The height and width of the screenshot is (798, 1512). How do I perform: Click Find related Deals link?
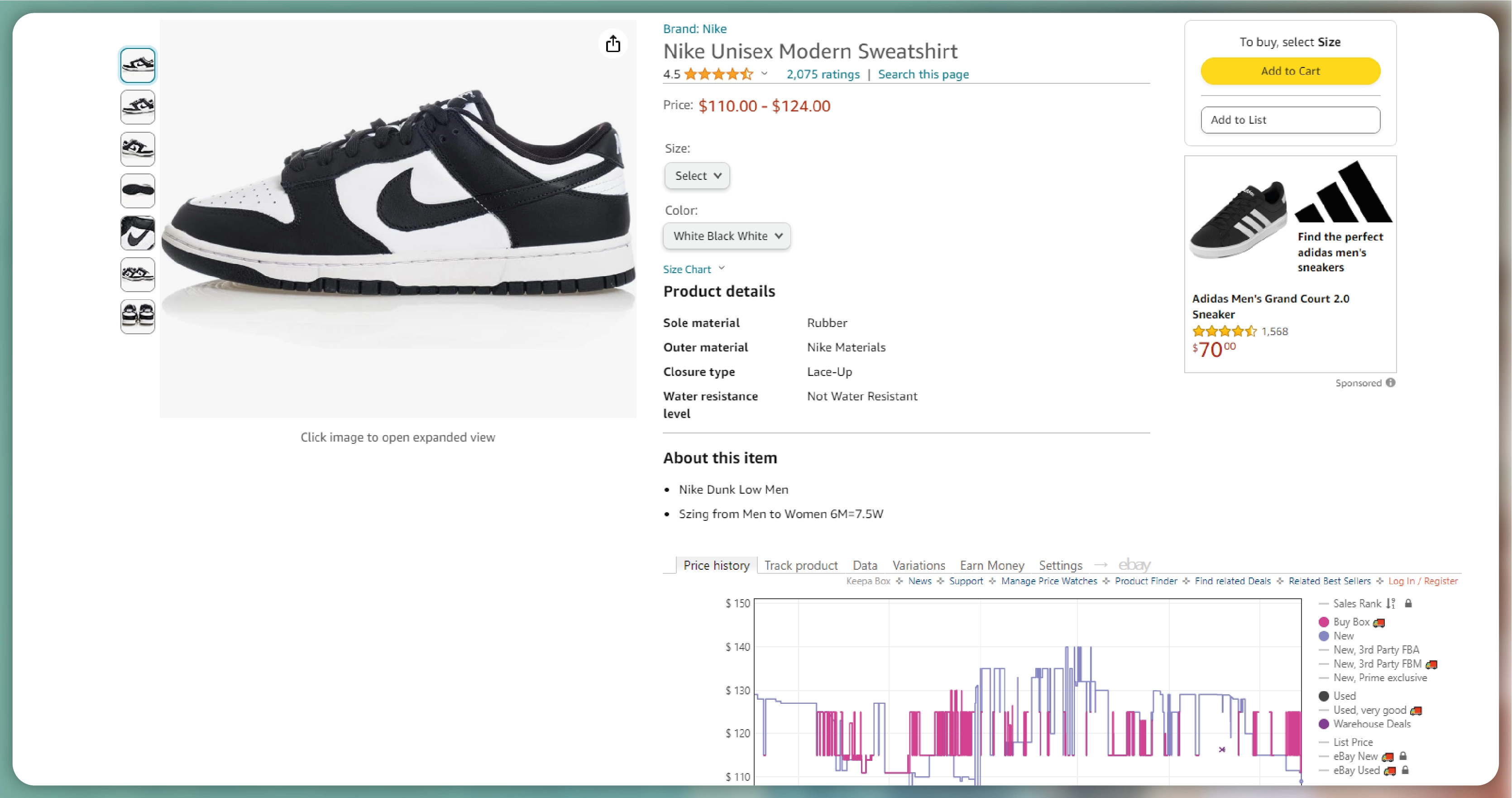click(1233, 581)
